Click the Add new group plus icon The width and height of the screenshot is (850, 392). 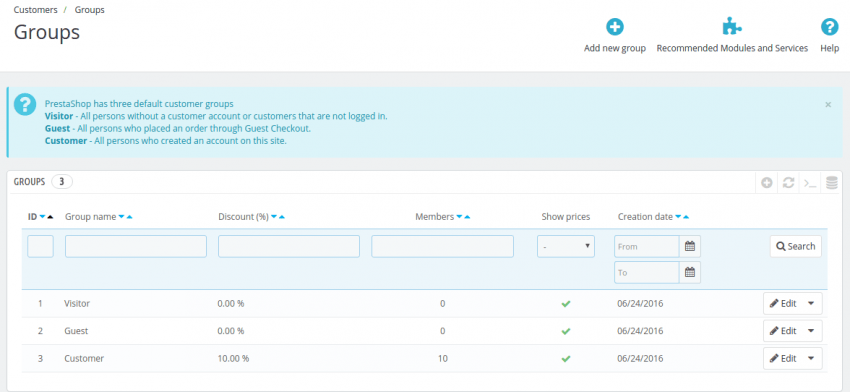pyautogui.click(x=615, y=27)
